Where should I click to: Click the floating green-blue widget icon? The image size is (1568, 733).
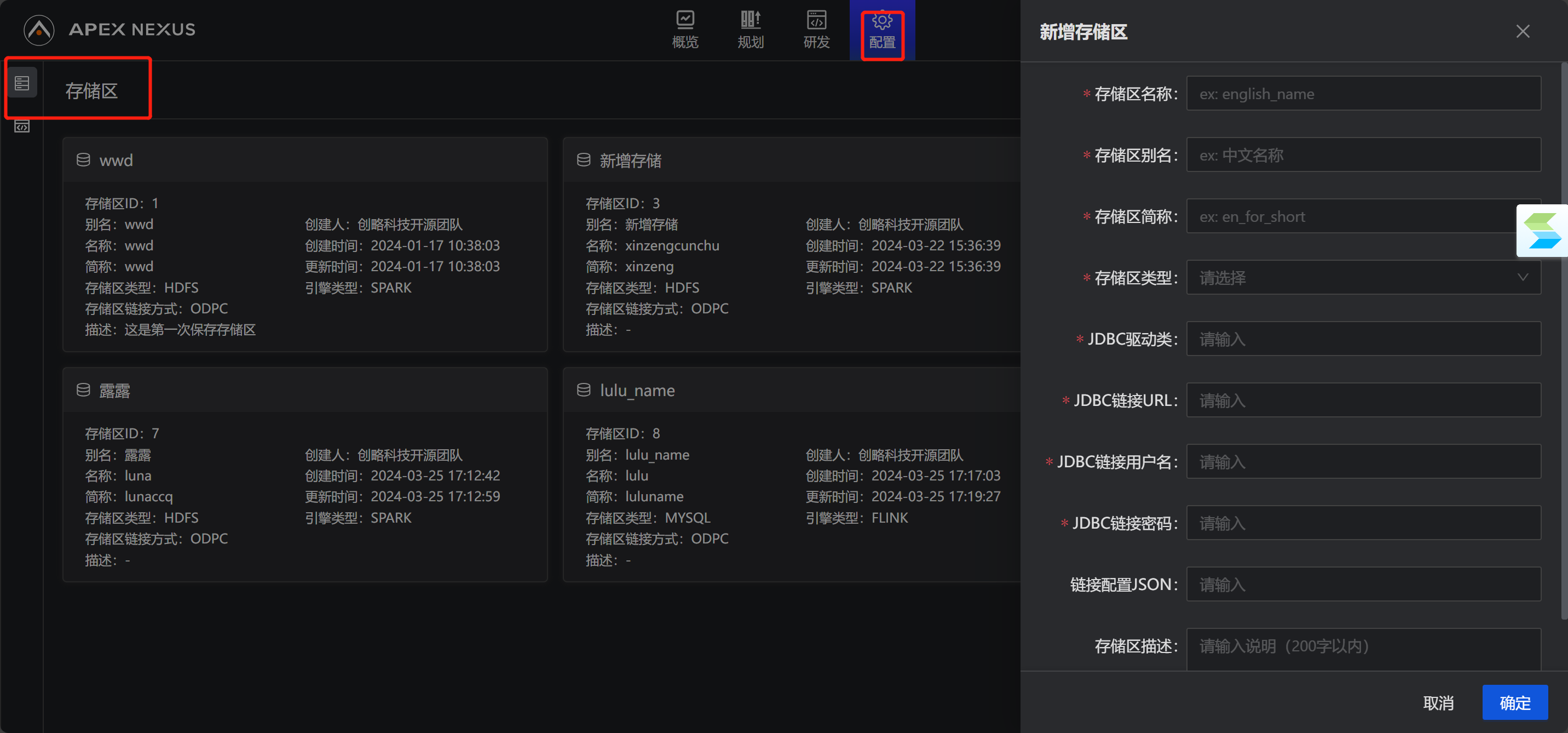click(1541, 231)
